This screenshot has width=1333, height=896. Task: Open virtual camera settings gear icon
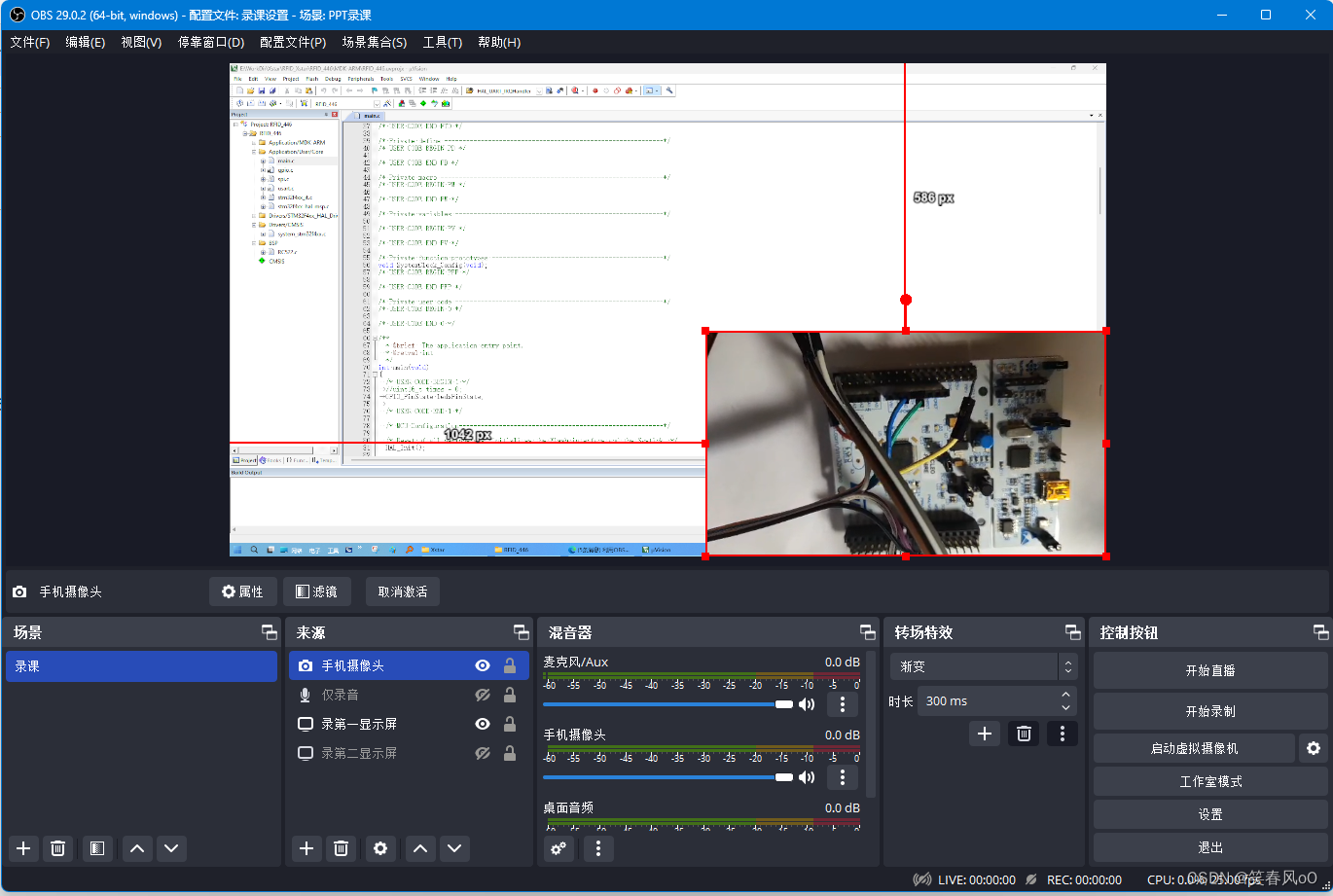point(1314,748)
